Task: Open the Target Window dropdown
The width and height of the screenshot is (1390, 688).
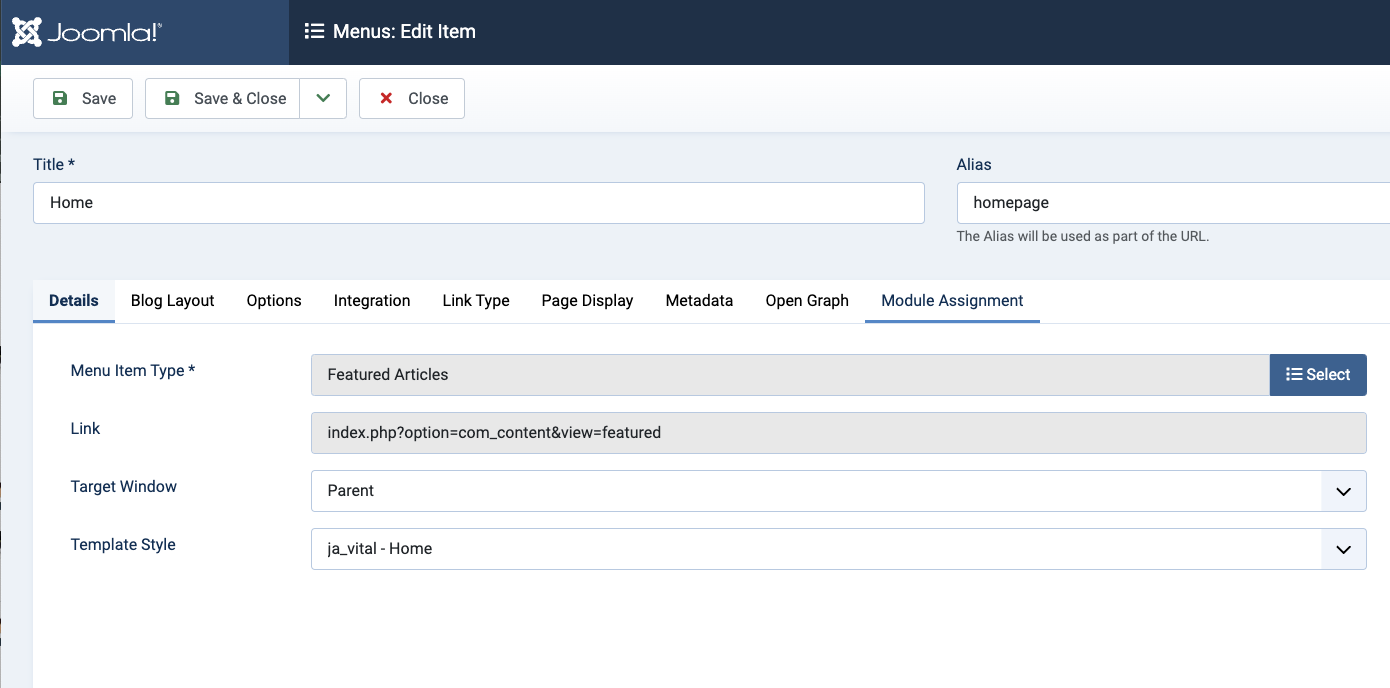Action: (838, 491)
